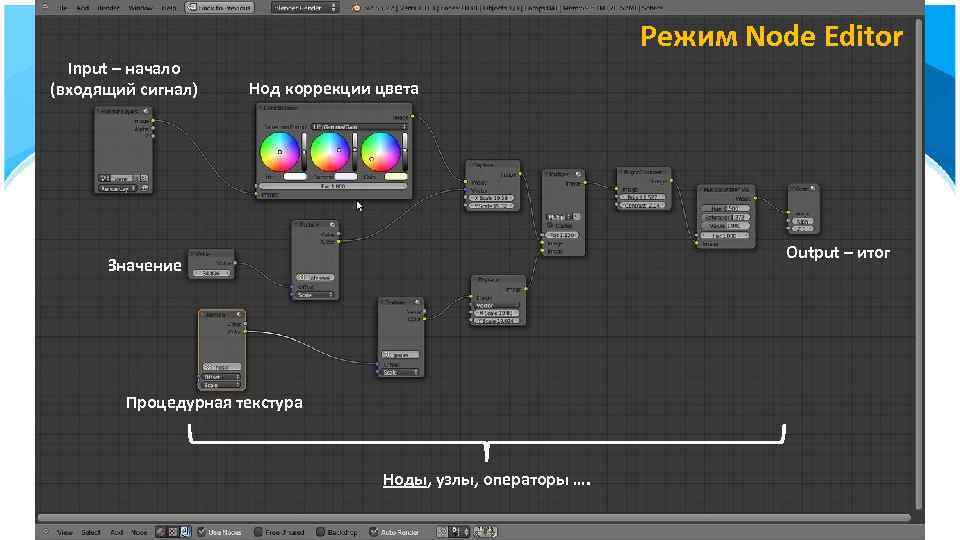Click the Hue slider on the Hue Saturation node
The width and height of the screenshot is (960, 540).
click(726, 209)
